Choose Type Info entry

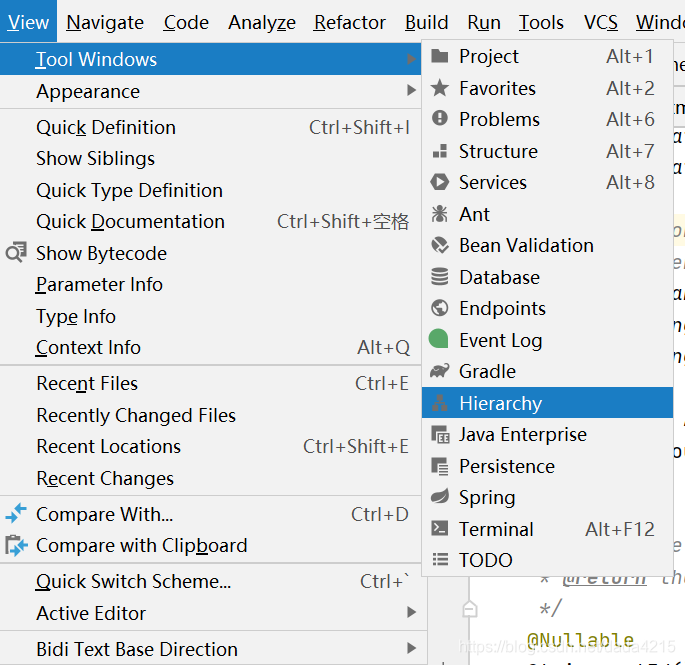click(210, 316)
